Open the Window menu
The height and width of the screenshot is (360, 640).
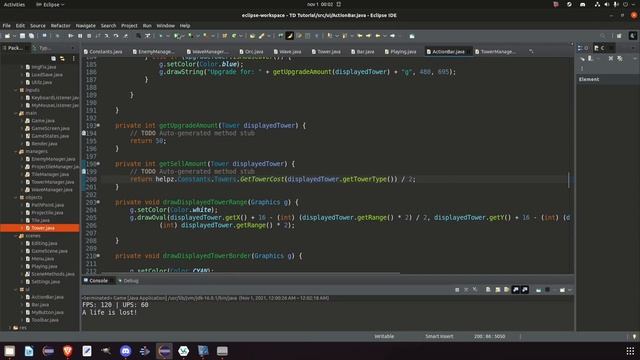165,25
